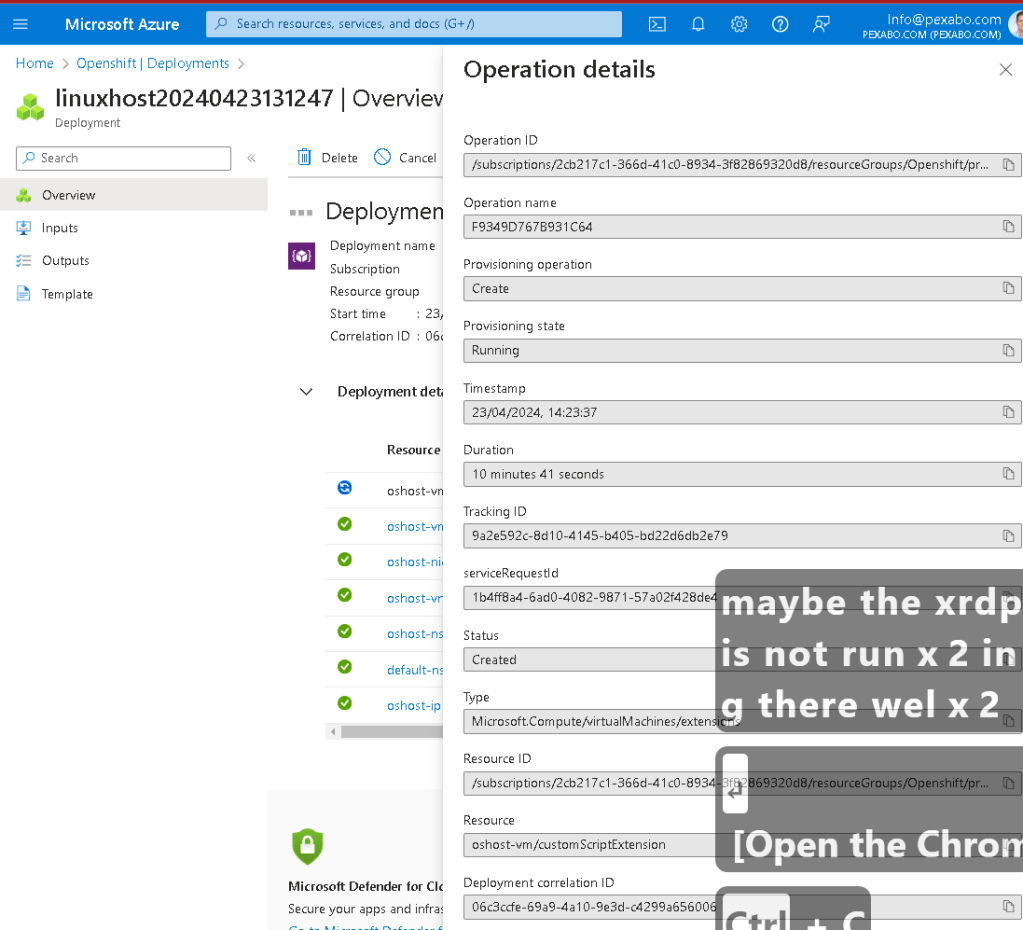Click the Cancel deployment button
This screenshot has height=930, width=1023.
tap(405, 157)
